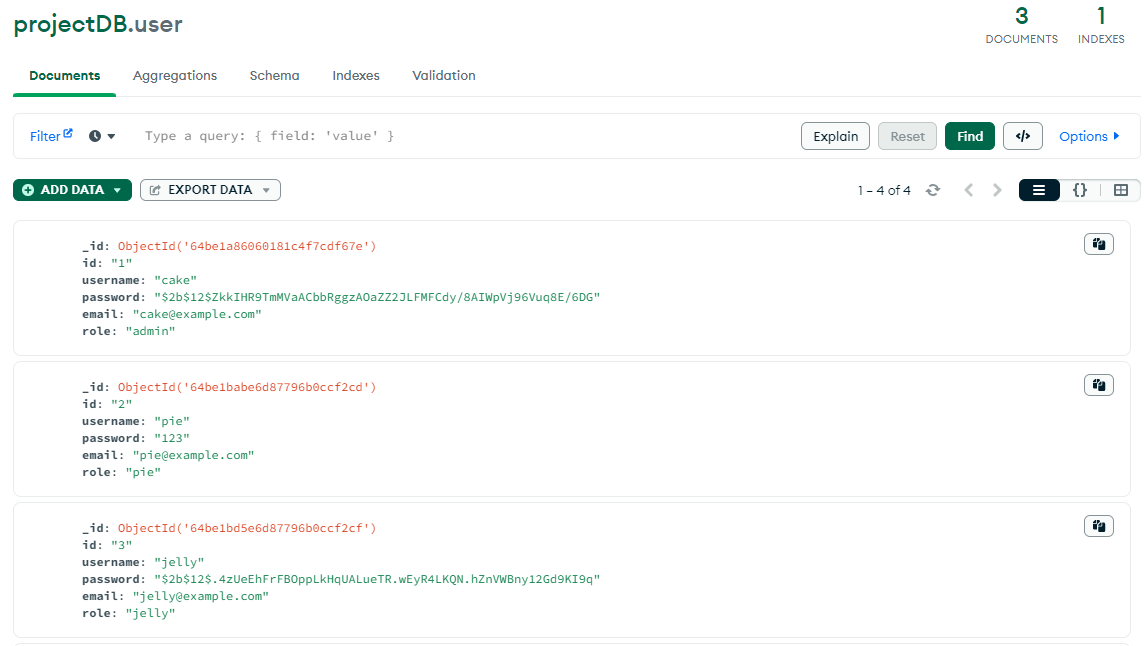Switch to table view layout
Viewport: 1145px width, 646px height.
pos(1120,191)
